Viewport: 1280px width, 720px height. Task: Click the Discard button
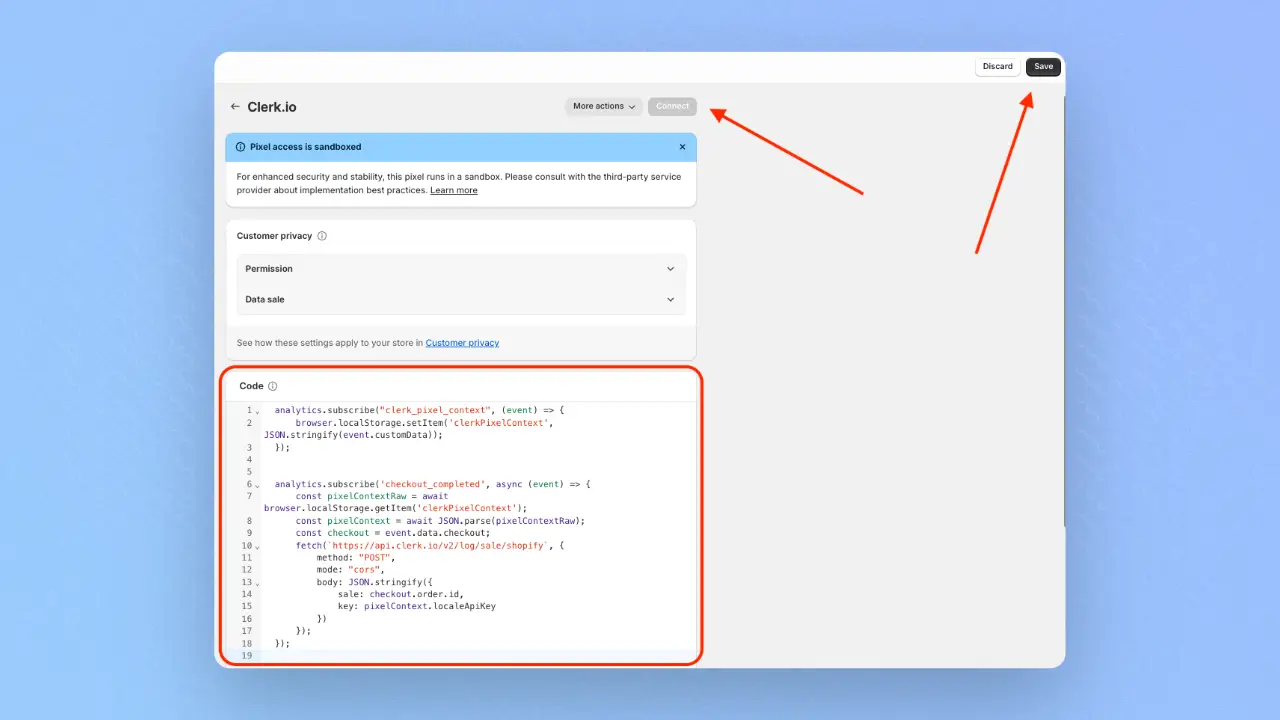997,67
